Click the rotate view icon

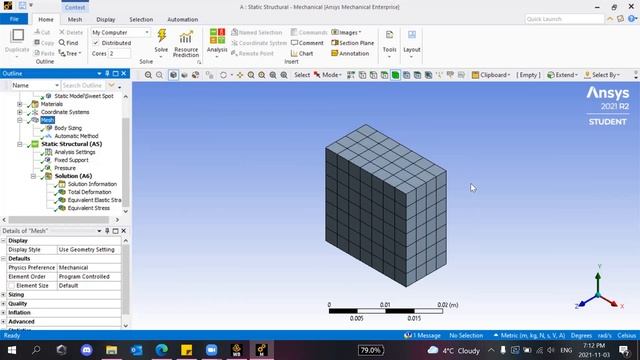[223, 75]
